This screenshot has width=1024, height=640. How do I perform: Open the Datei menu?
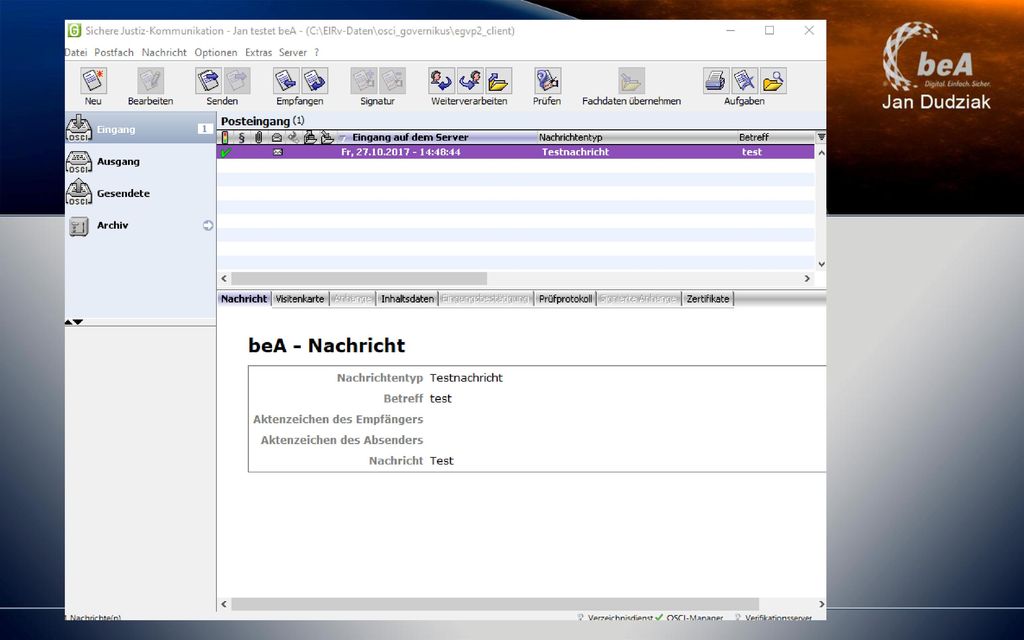(76, 52)
